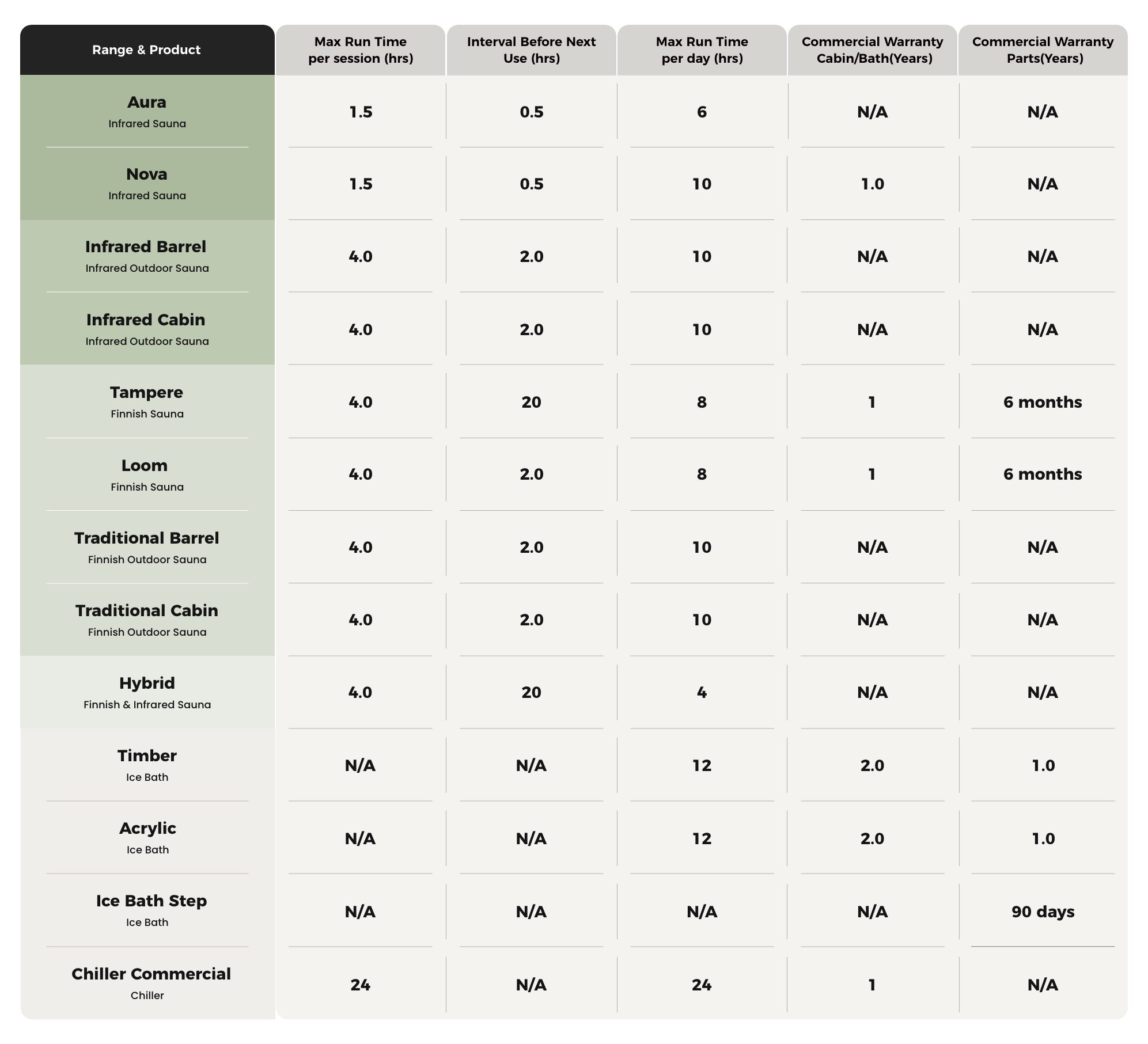
Task: Select the Traditional Barrel row label
Action: coord(147,546)
